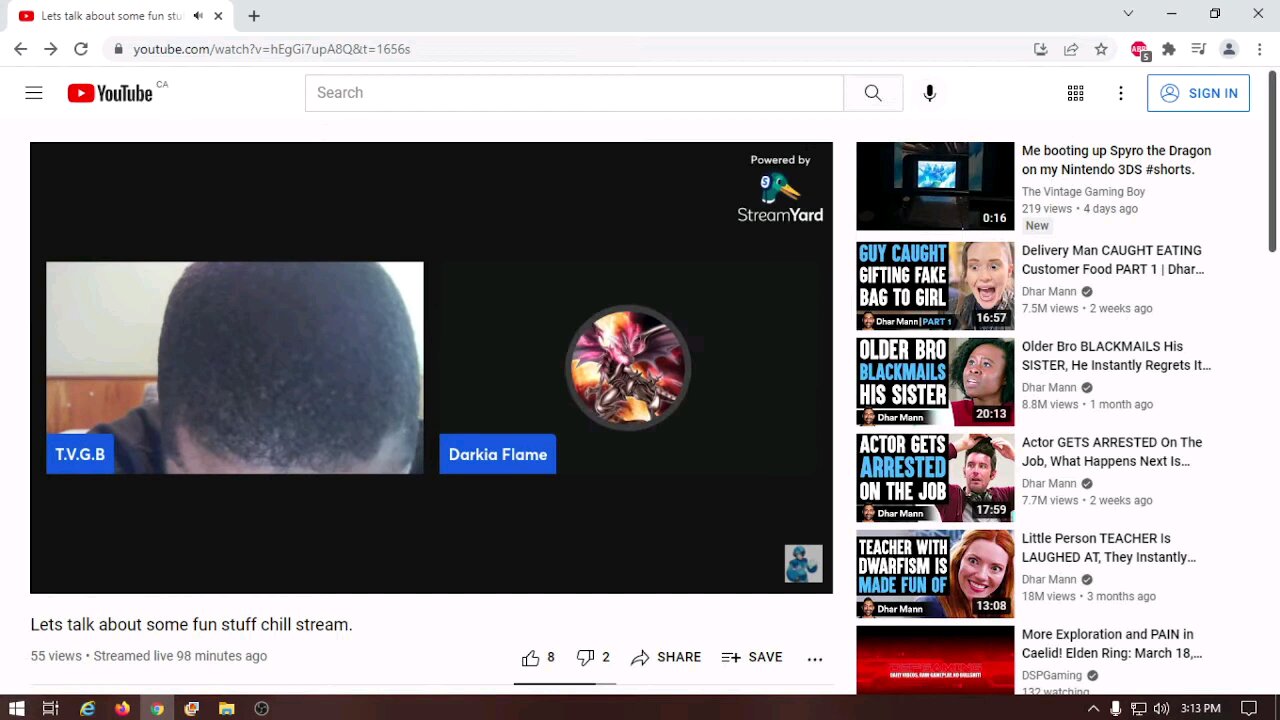This screenshot has width=1280, height=720.
Task: Share this video
Action: (x=666, y=657)
